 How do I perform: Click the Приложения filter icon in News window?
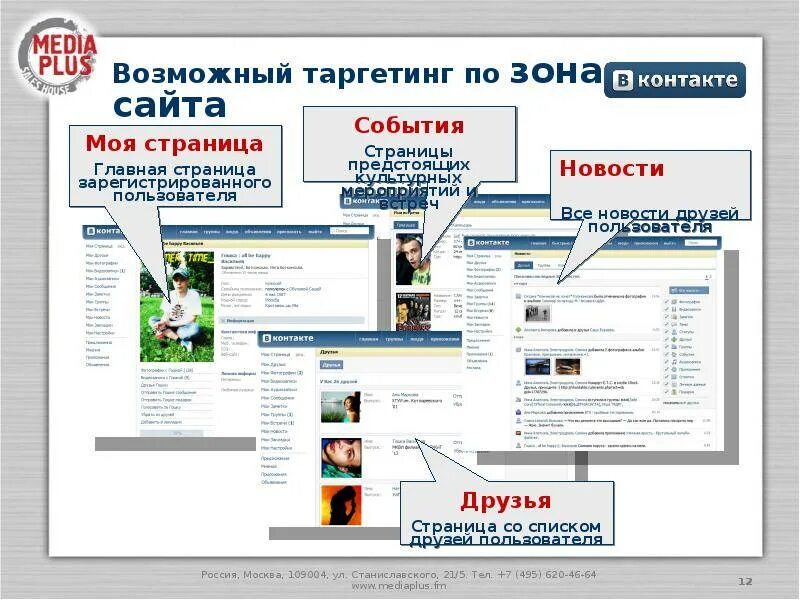(674, 369)
